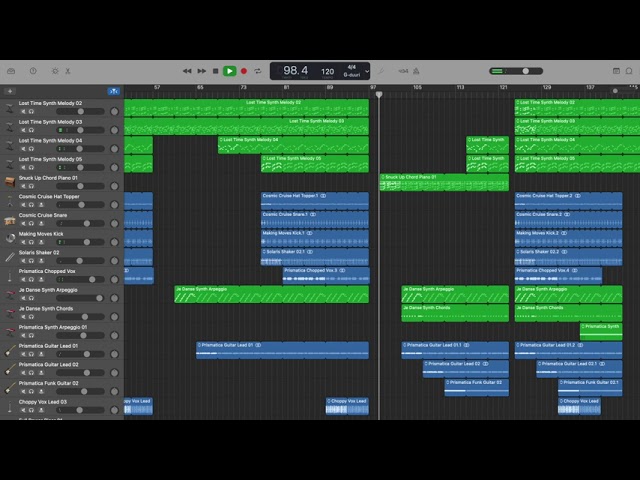640x480 pixels.
Task: Click the Fast Forward transport button
Action: tap(202, 71)
